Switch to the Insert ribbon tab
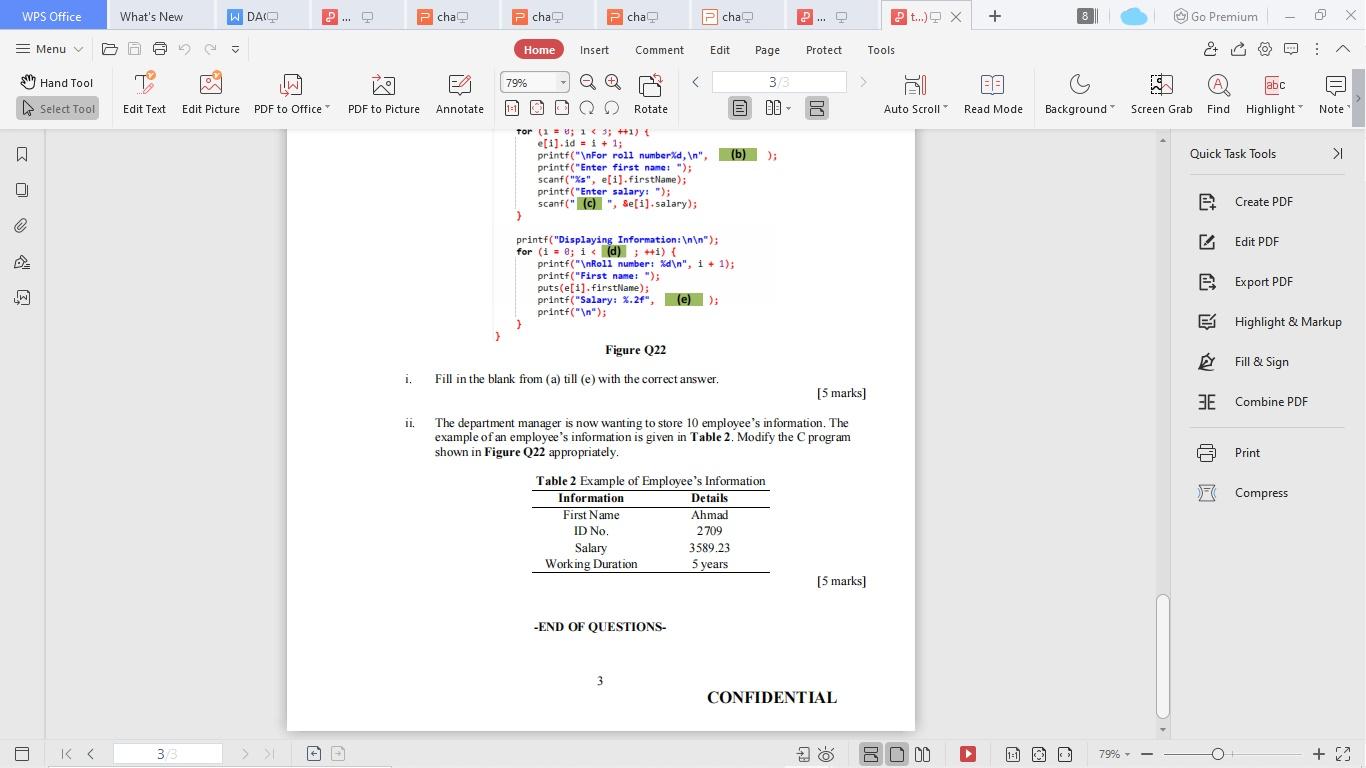 594,49
